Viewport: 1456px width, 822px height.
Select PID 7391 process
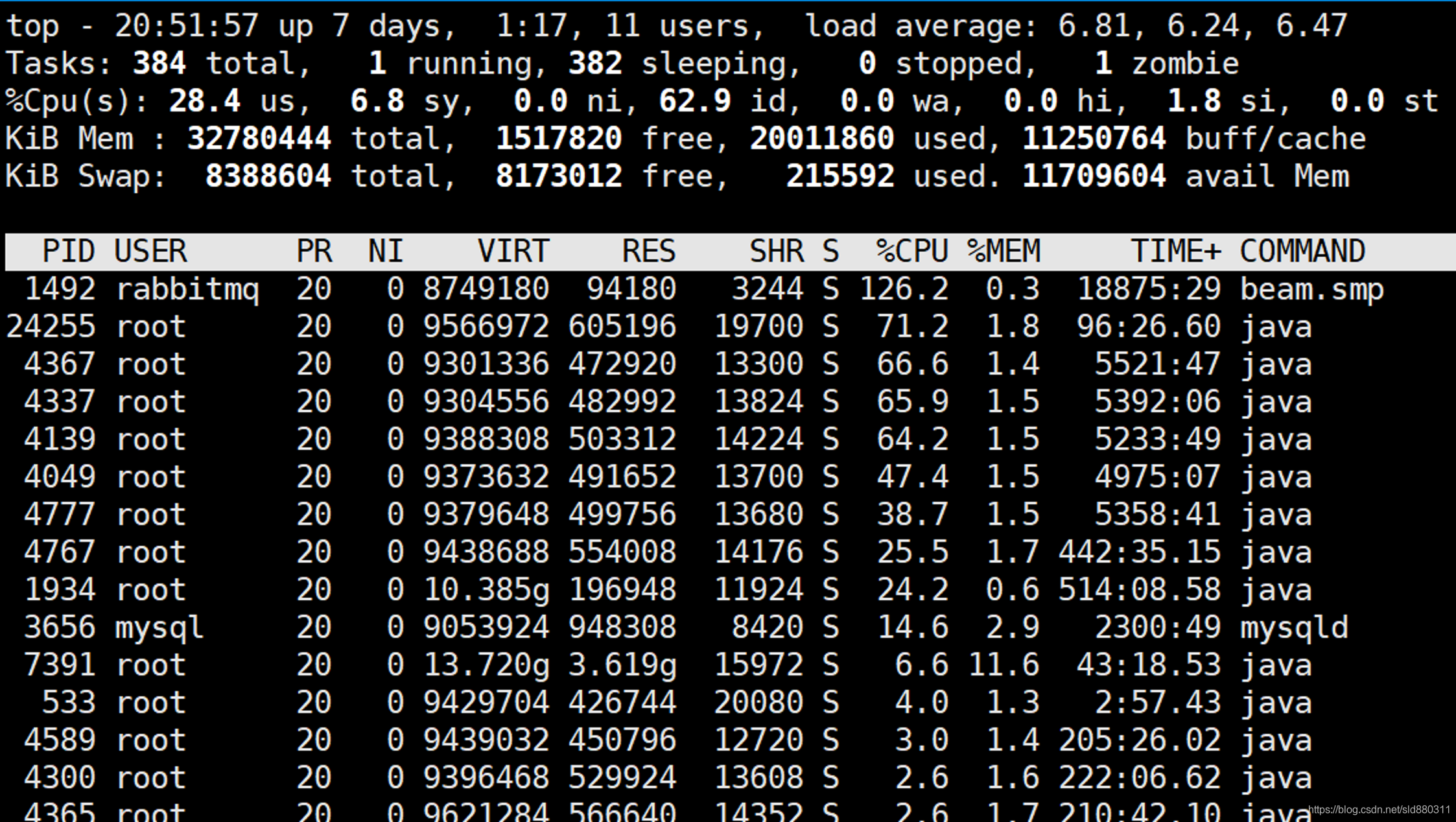click(60, 665)
